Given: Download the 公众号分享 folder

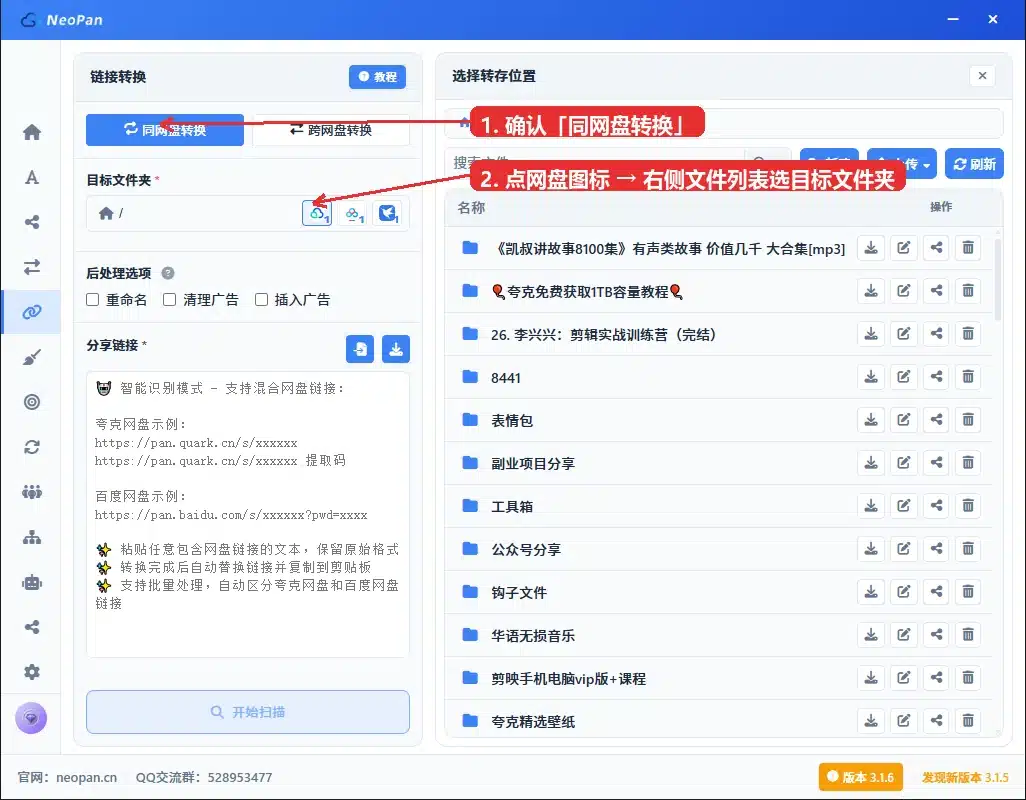Looking at the screenshot, I should tap(871, 549).
